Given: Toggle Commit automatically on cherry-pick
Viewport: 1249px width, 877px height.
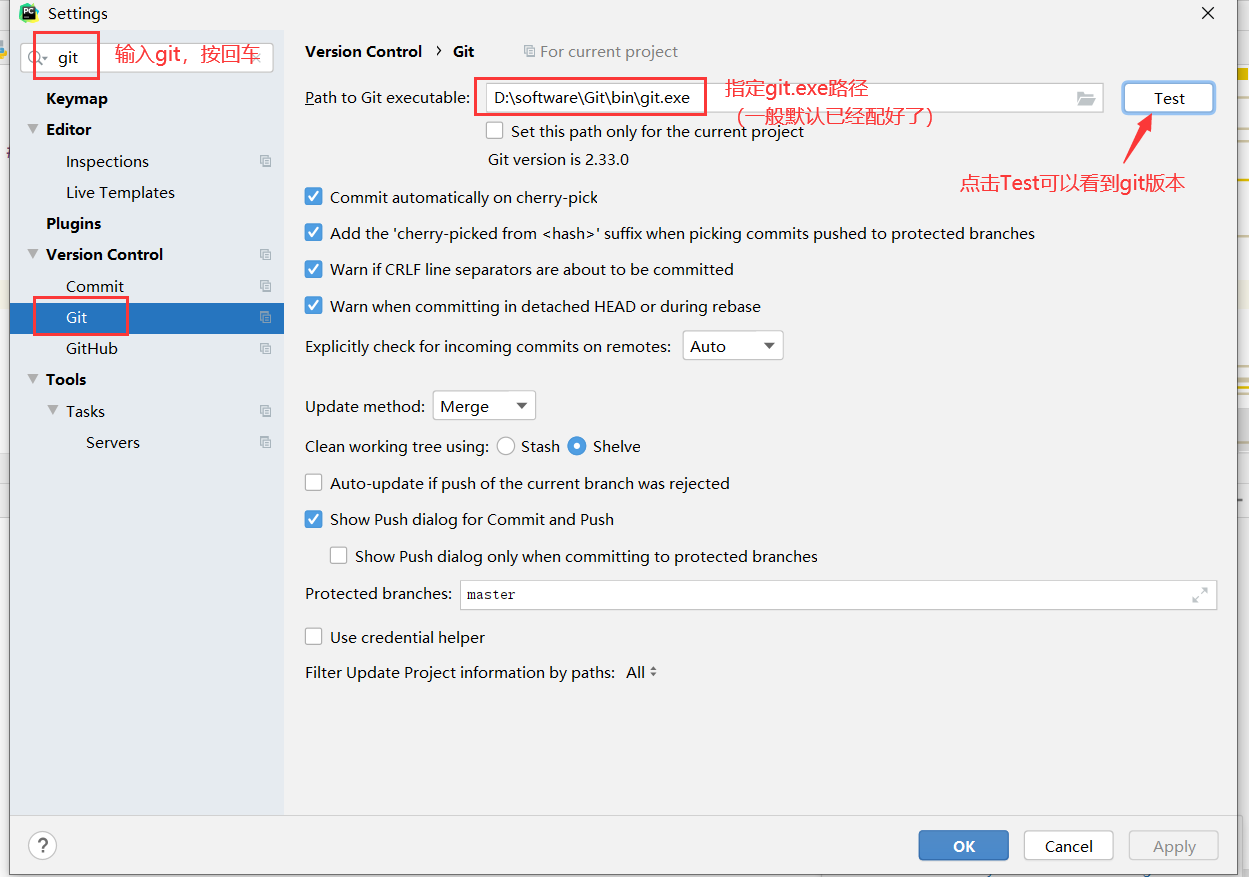Looking at the screenshot, I should click(x=314, y=197).
